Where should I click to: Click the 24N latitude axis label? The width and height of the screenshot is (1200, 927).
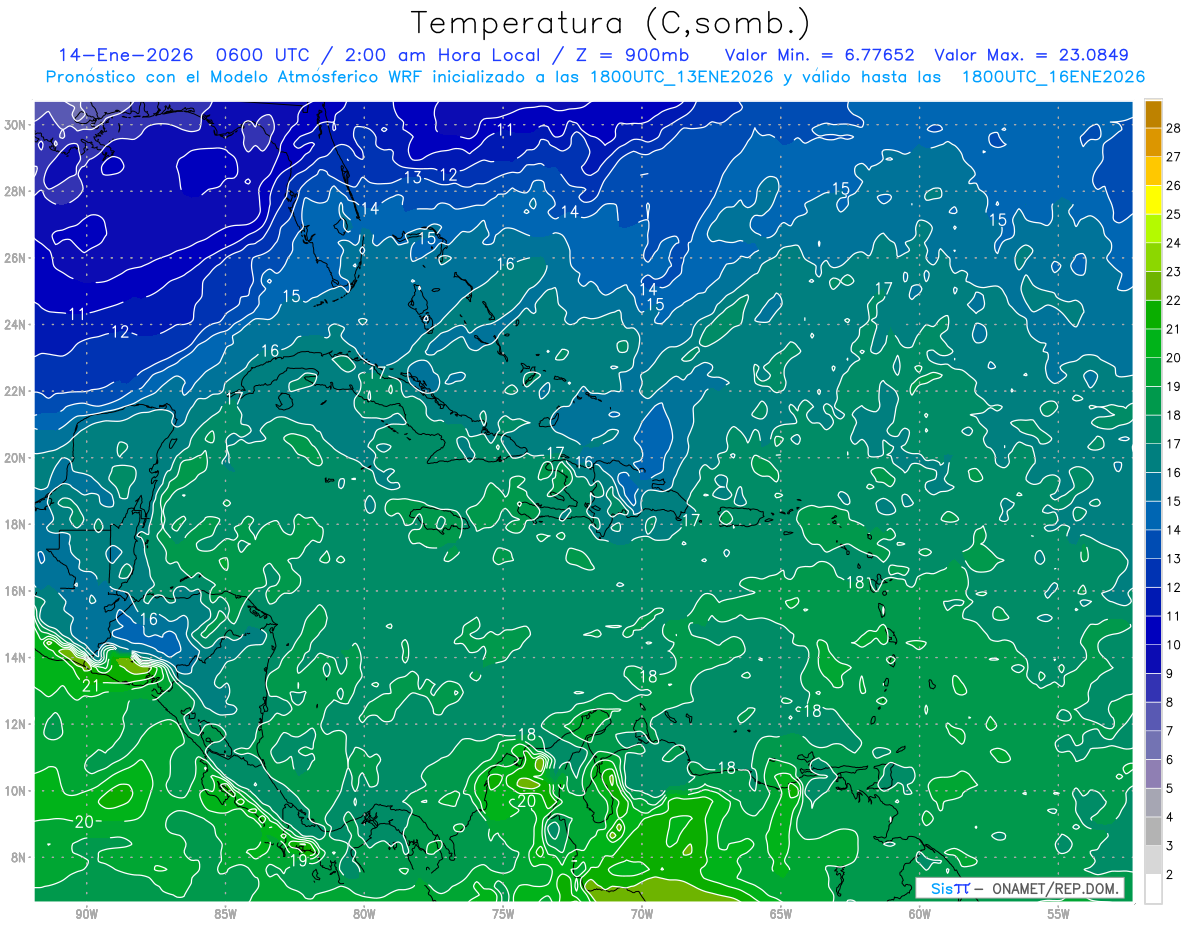tap(16, 324)
